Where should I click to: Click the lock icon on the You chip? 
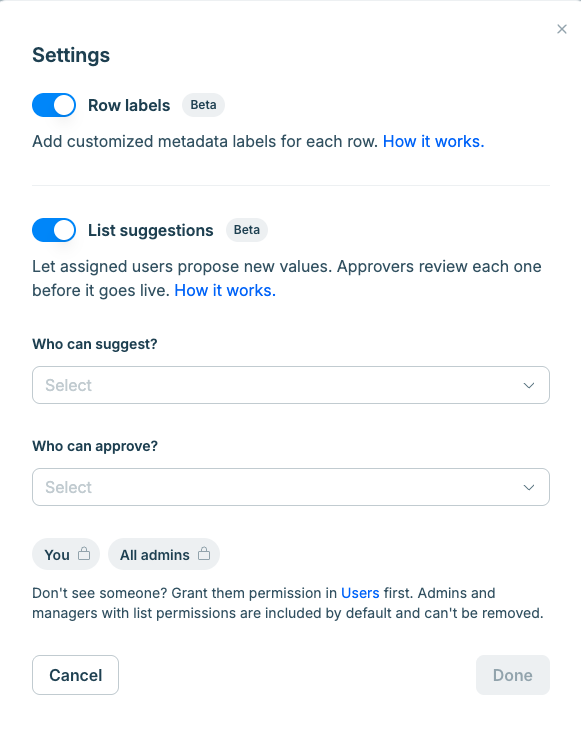[84, 554]
